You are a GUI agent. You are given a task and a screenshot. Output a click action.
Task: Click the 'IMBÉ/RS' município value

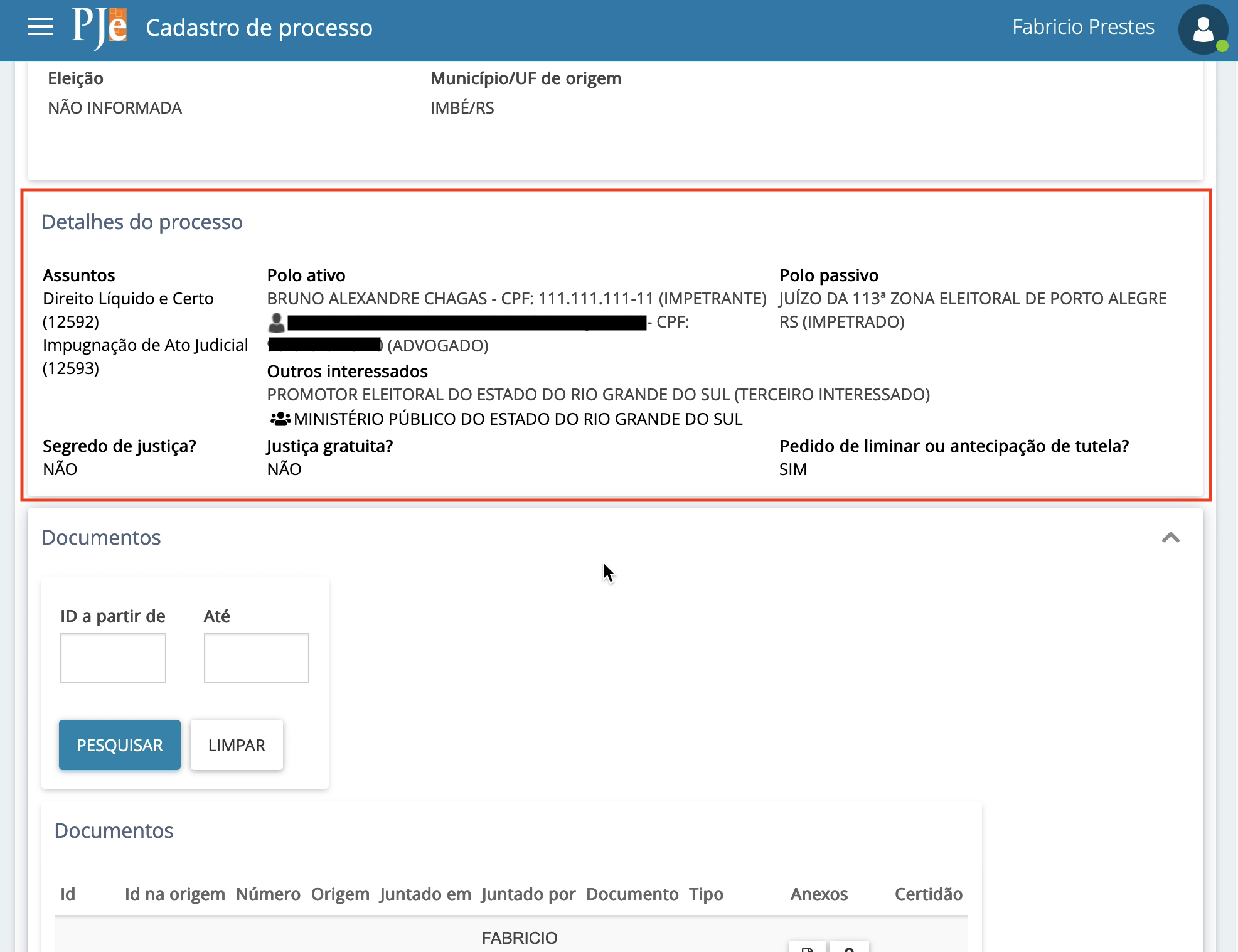462,108
